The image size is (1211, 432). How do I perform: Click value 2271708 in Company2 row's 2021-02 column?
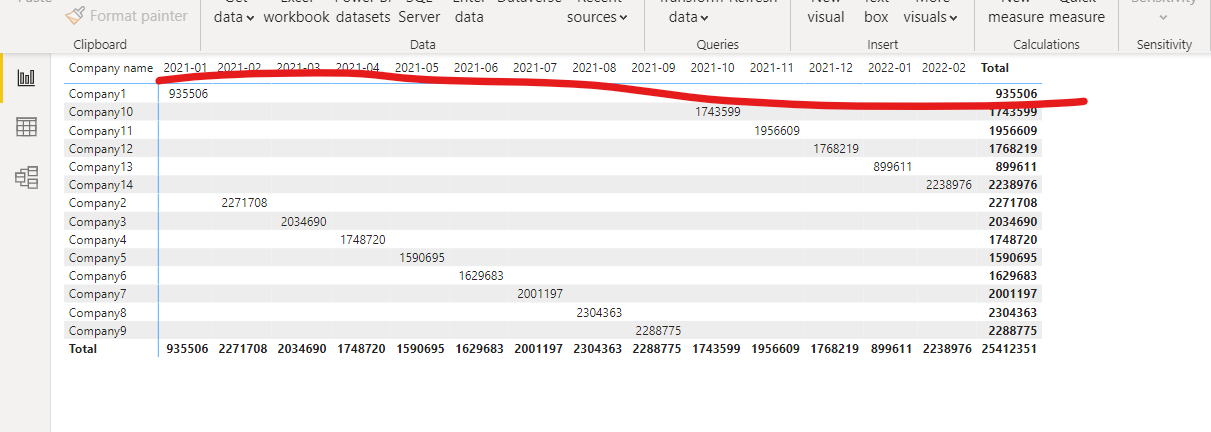click(x=244, y=203)
